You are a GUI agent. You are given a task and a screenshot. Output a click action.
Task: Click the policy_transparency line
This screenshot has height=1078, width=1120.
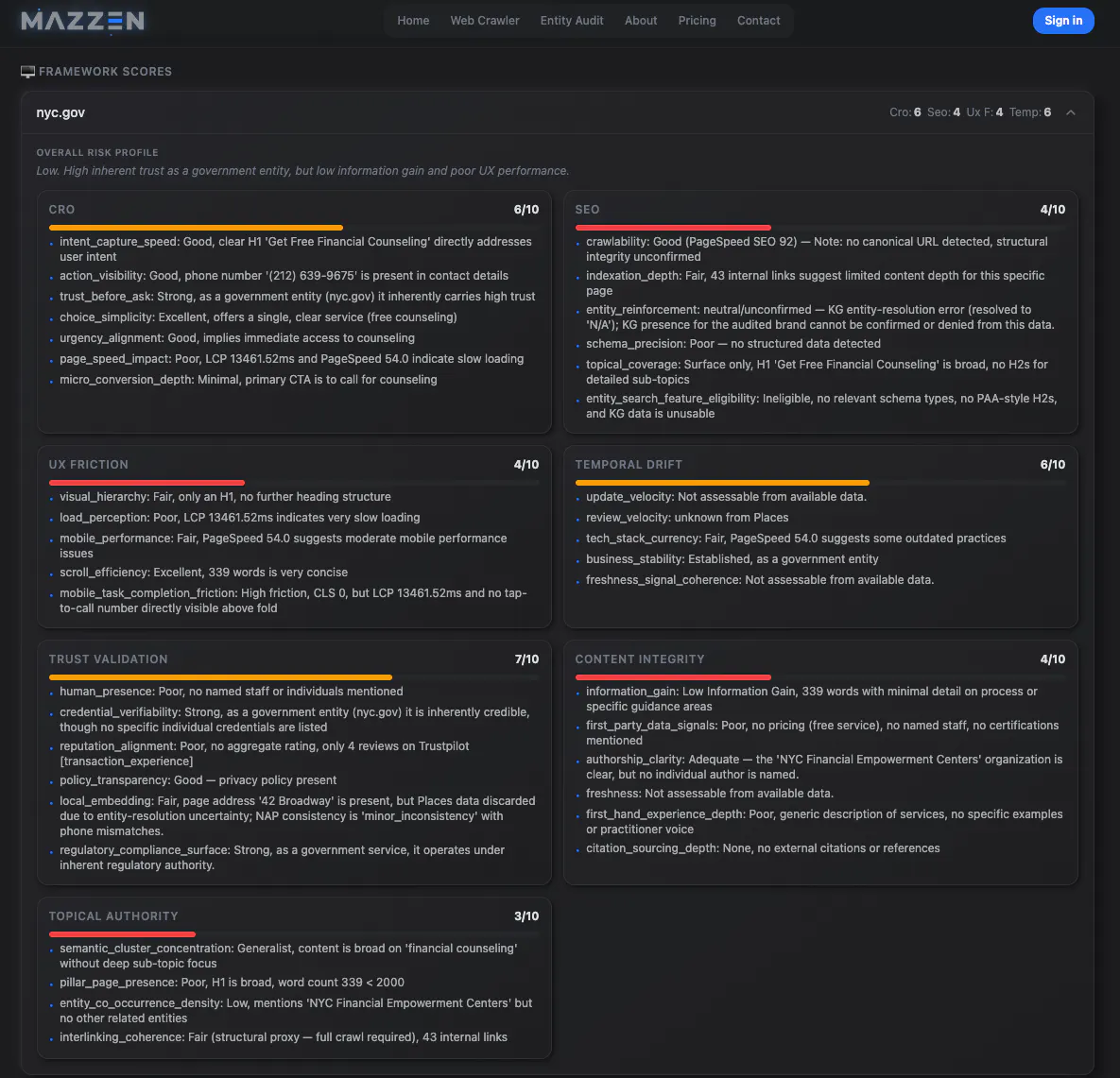tap(198, 779)
